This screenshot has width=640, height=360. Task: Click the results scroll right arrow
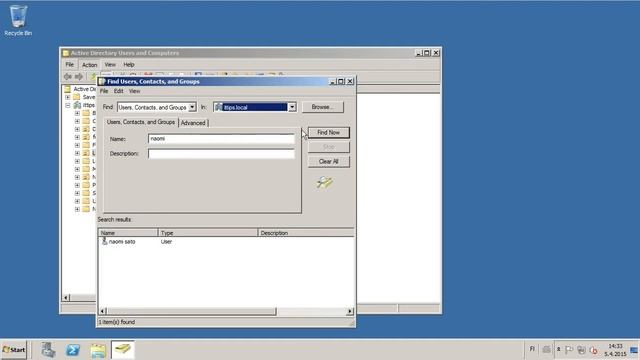(x=350, y=311)
